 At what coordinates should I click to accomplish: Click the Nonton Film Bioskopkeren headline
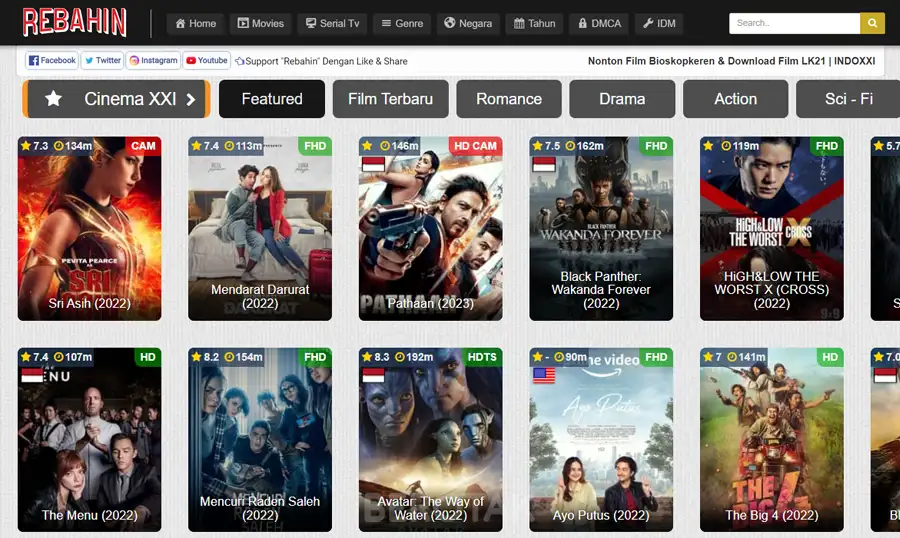tap(731, 61)
